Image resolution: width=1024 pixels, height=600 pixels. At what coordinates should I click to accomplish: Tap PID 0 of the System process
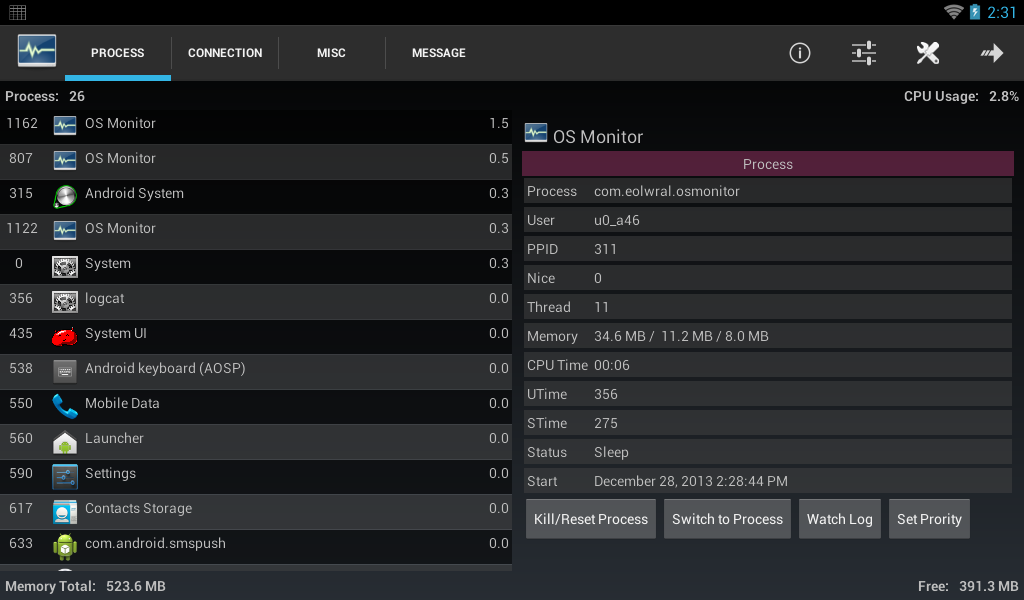pyautogui.click(x=19, y=263)
